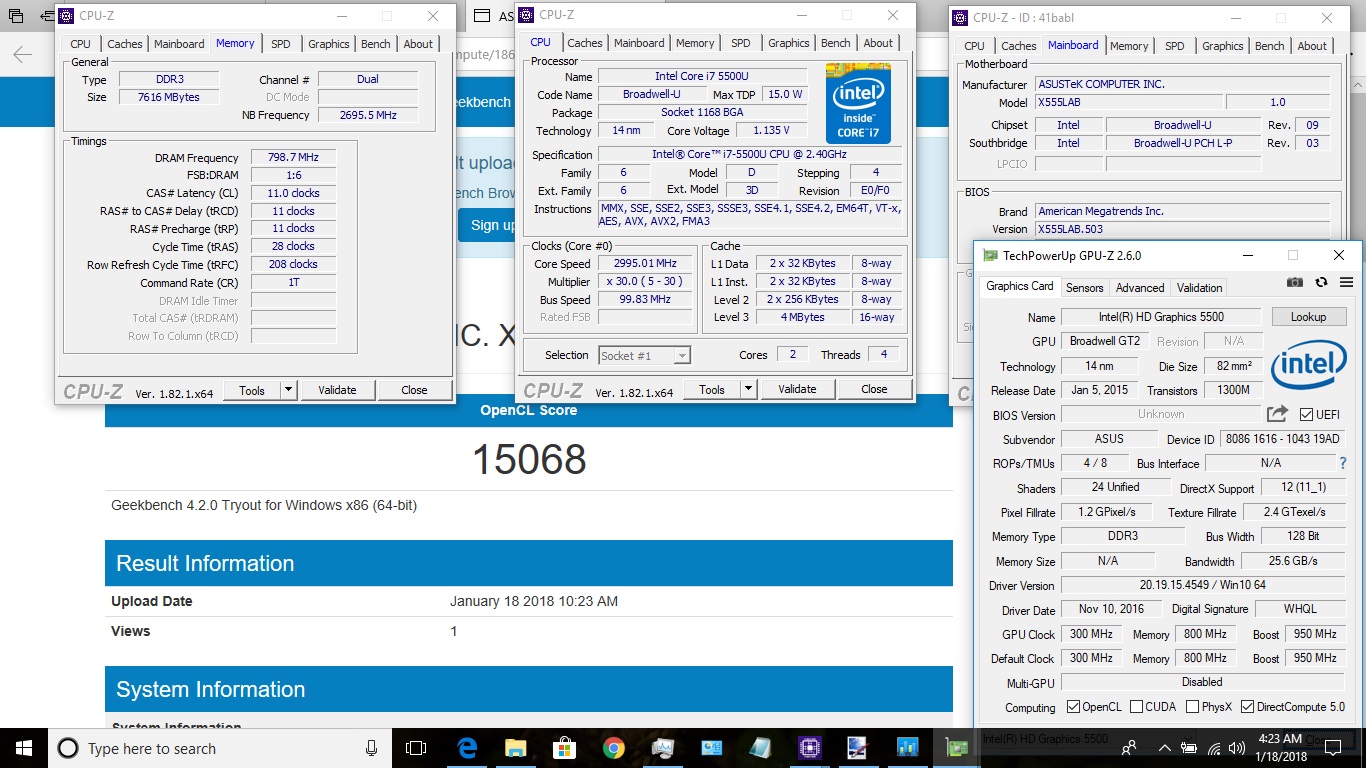Toggle the CUDA checkbox

pyautogui.click(x=1136, y=707)
